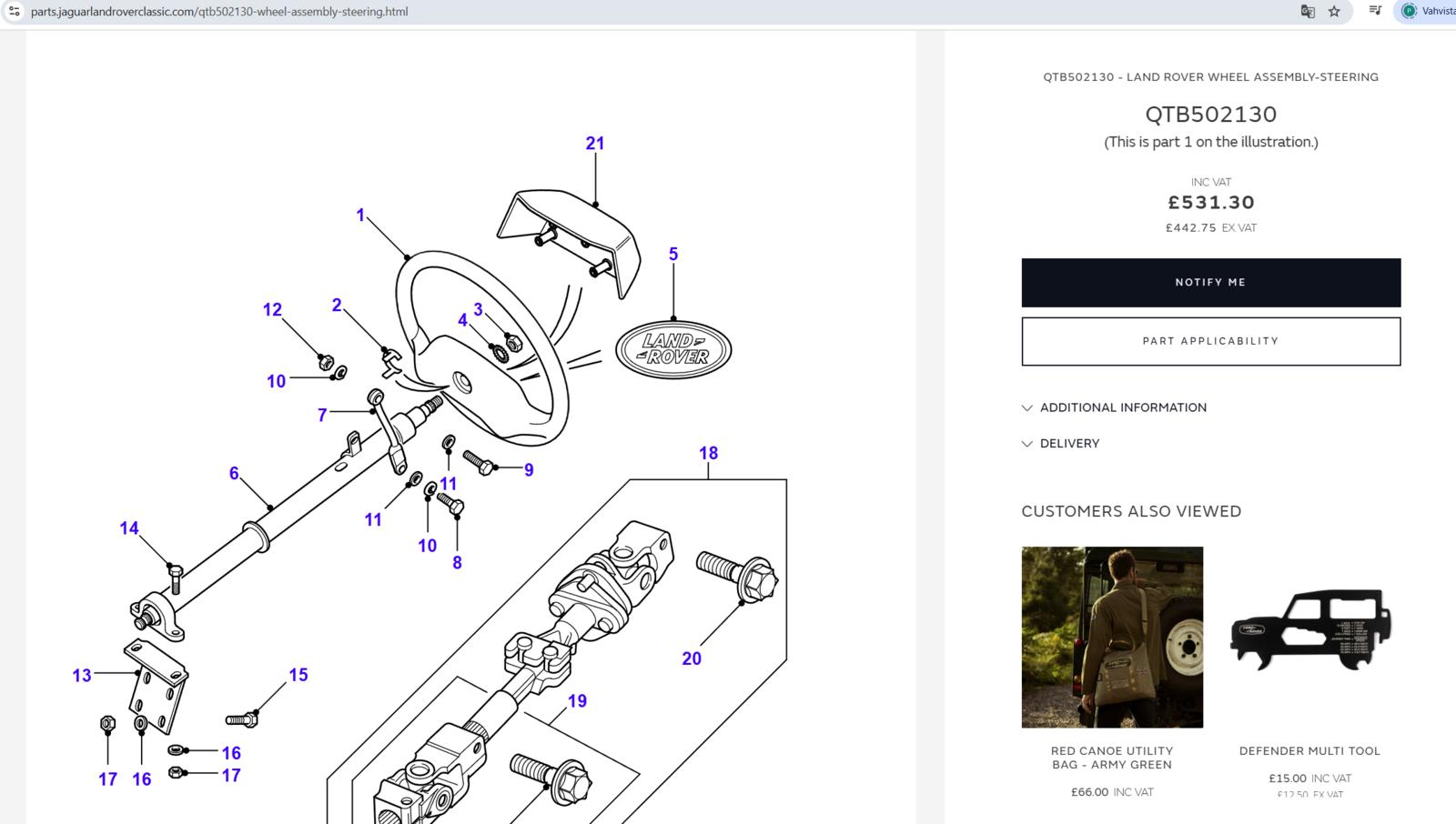Open the browser profile avatar button
Image resolution: width=1456 pixels, height=824 pixels.
point(1410,11)
